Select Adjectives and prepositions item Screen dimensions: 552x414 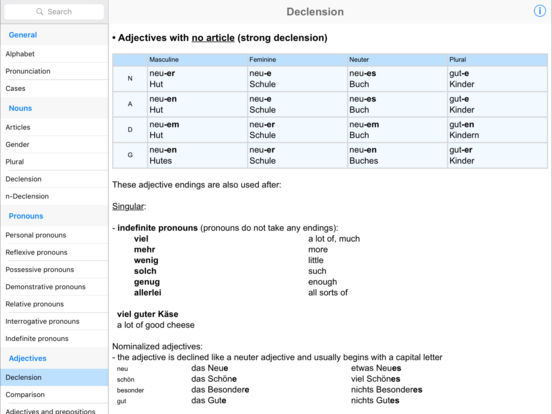click(54, 410)
